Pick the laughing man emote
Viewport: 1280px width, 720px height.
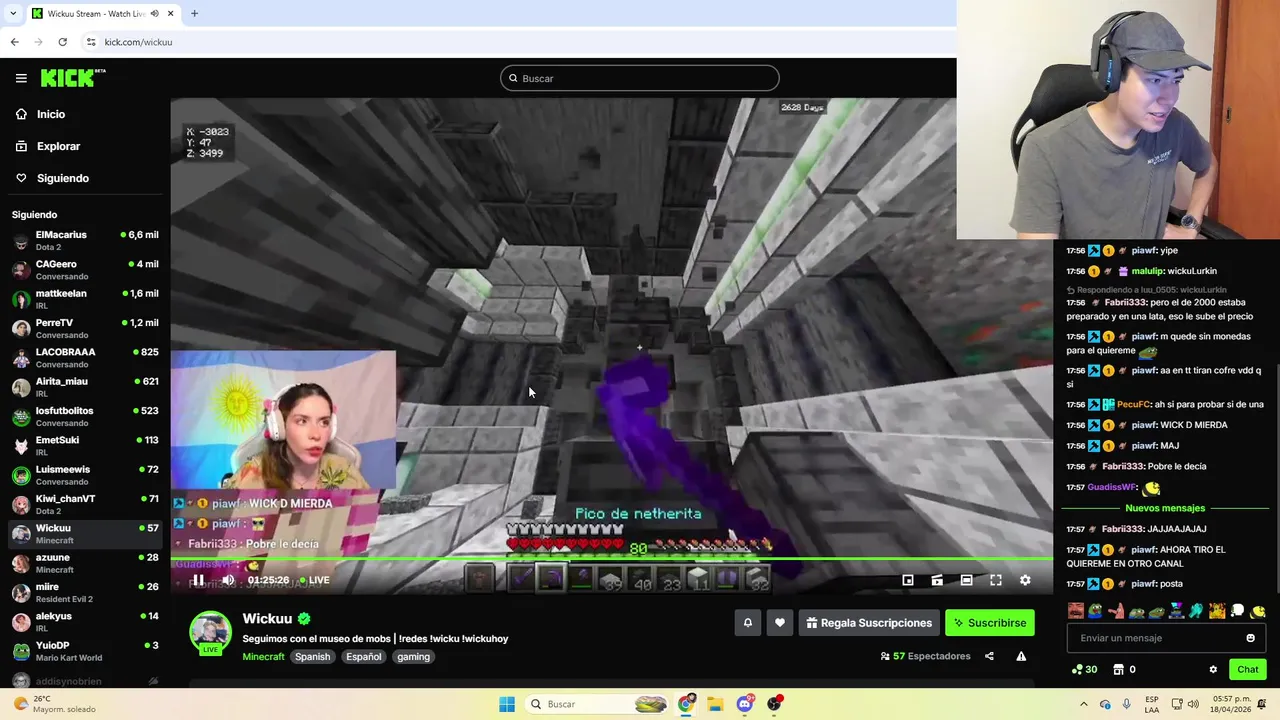tap(1076, 611)
